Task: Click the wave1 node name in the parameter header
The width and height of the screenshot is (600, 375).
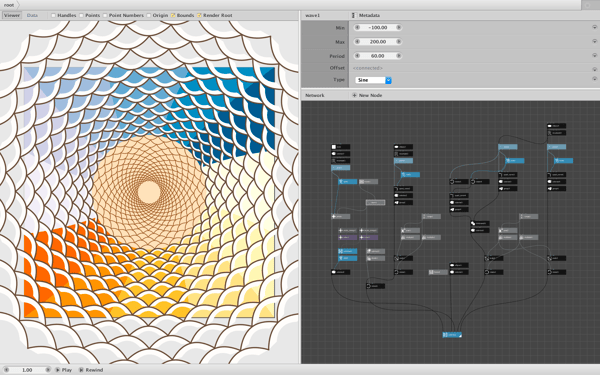Action: tap(313, 15)
